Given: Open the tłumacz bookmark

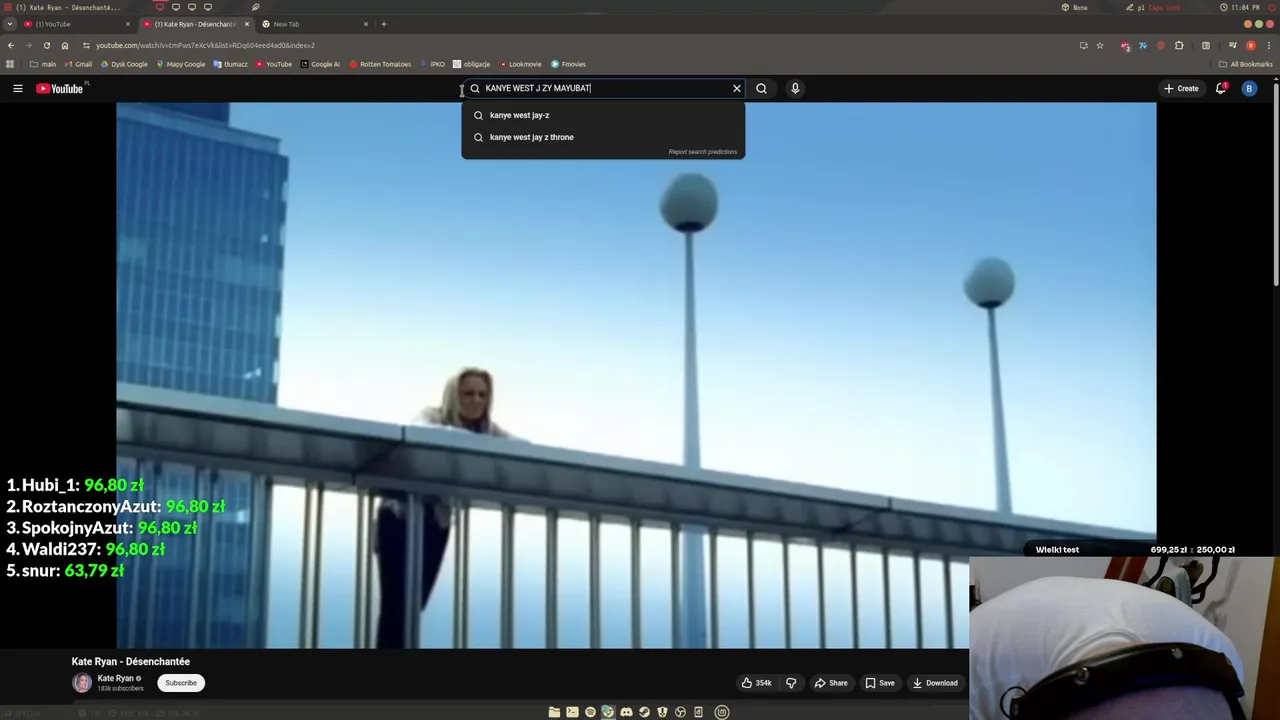Looking at the screenshot, I should pyautogui.click(x=230, y=64).
